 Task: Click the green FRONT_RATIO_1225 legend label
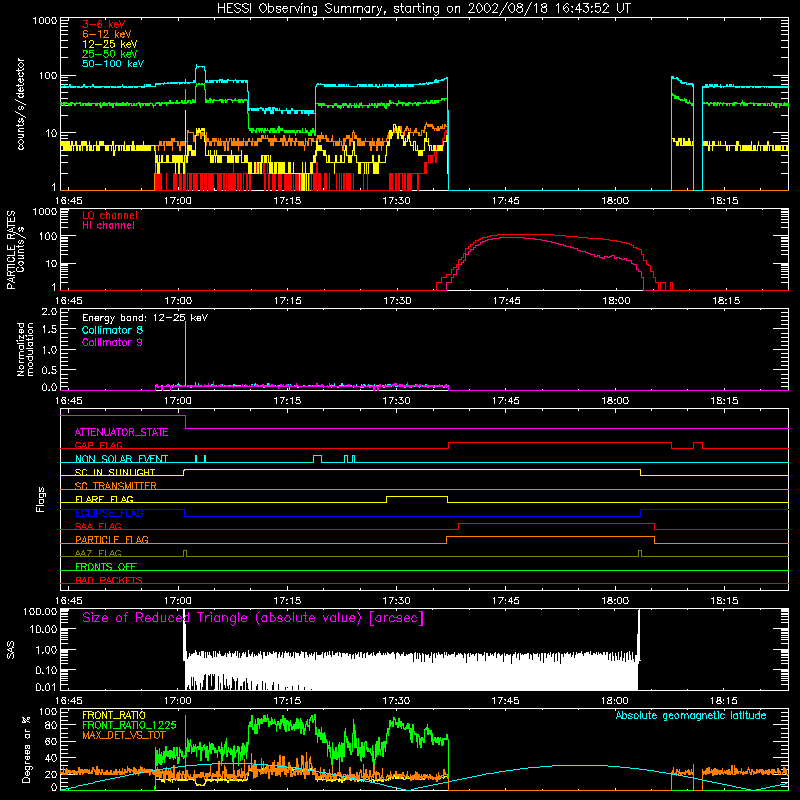click(x=129, y=725)
